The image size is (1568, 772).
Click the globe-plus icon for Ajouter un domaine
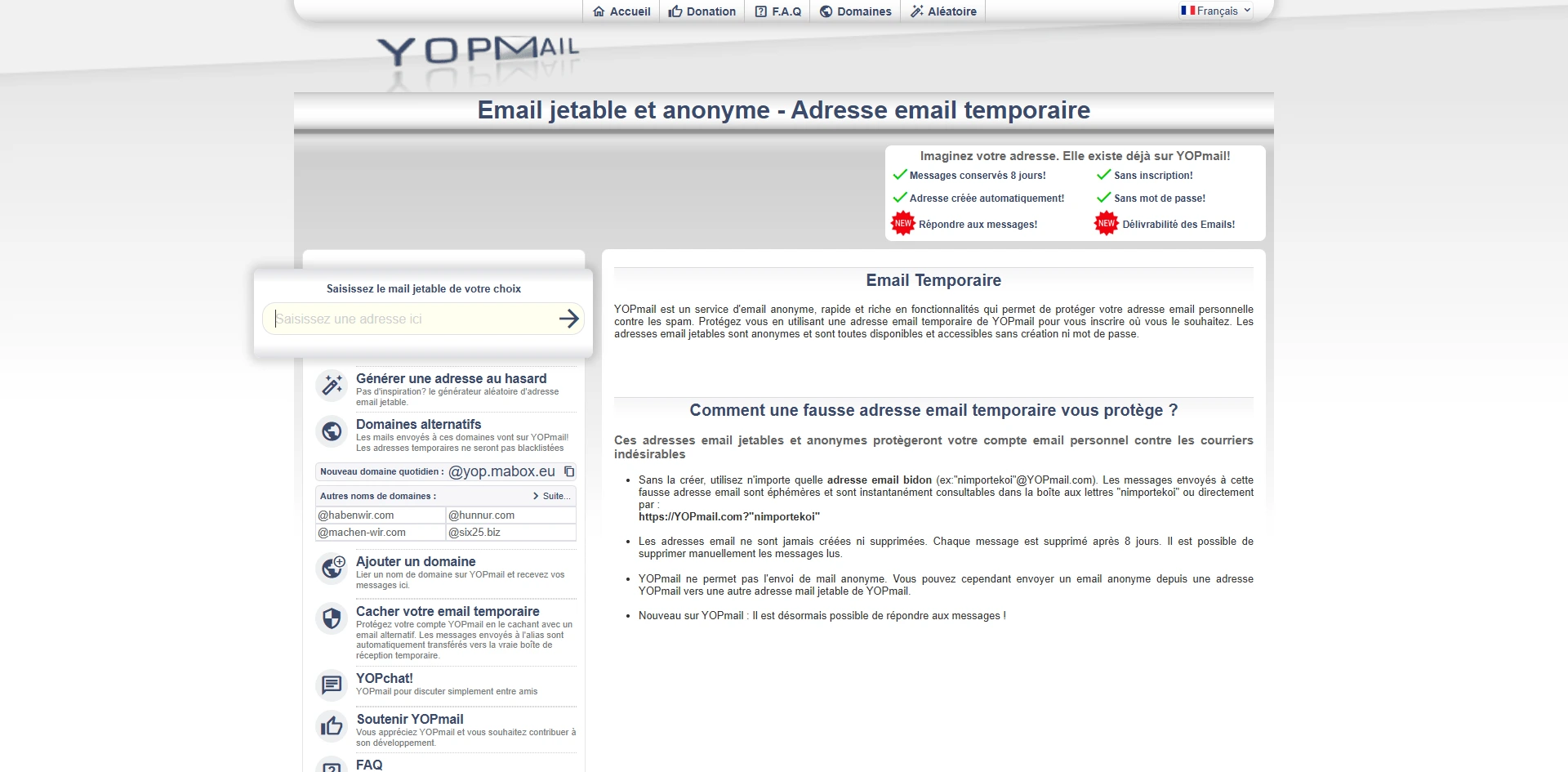(x=332, y=568)
